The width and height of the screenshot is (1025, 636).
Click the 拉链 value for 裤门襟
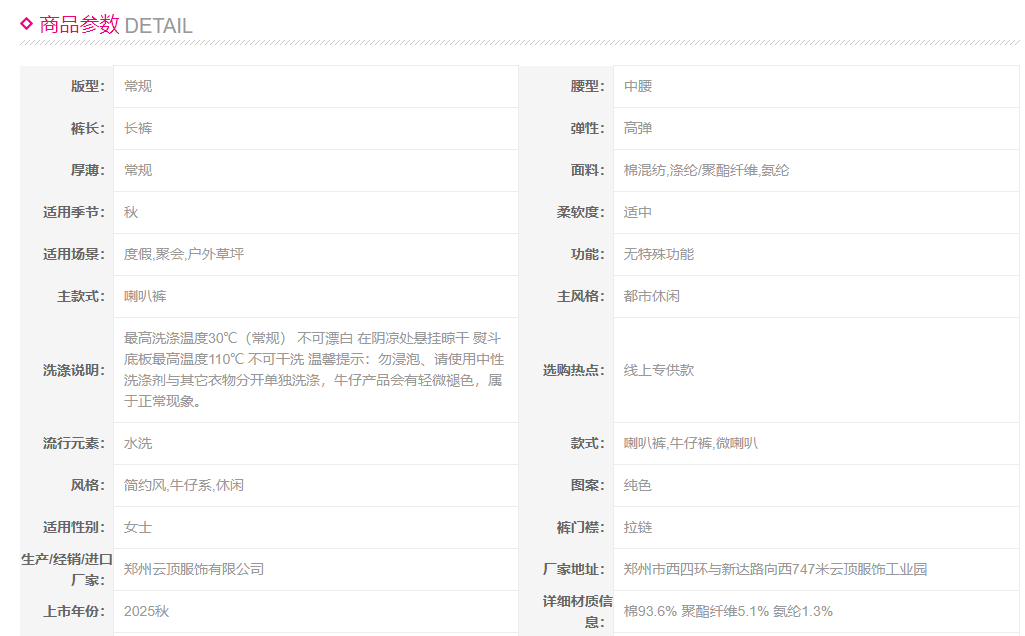pos(638,527)
